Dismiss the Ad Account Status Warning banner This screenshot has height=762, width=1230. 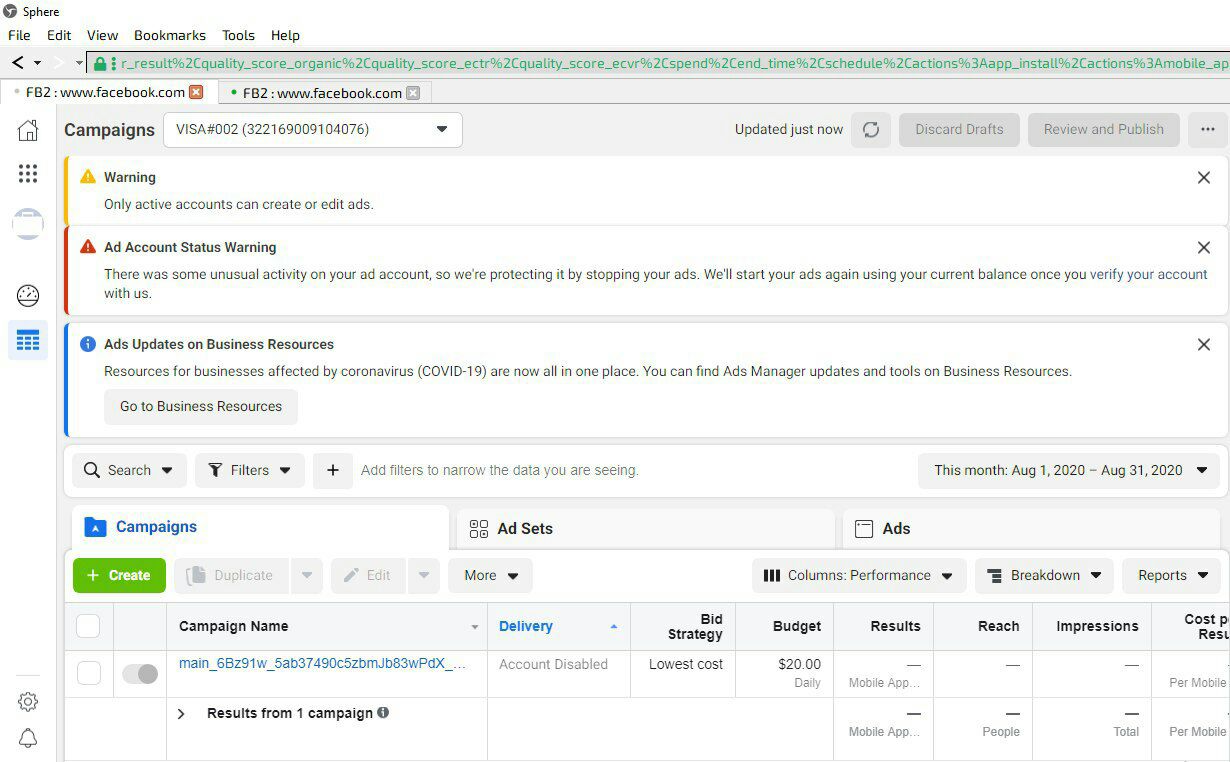pos(1204,247)
